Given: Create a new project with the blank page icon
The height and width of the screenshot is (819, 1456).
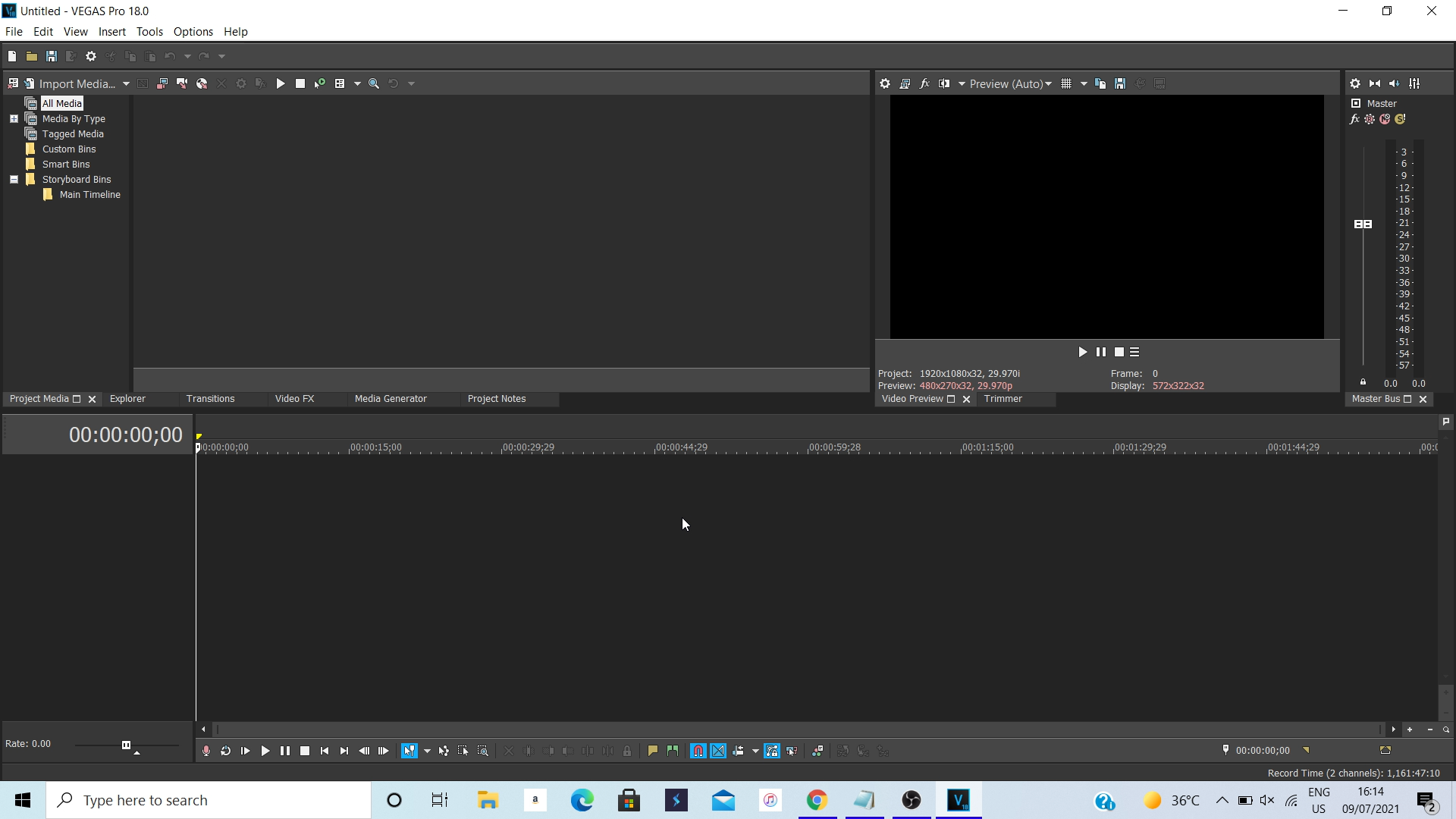Looking at the screenshot, I should 12,56.
